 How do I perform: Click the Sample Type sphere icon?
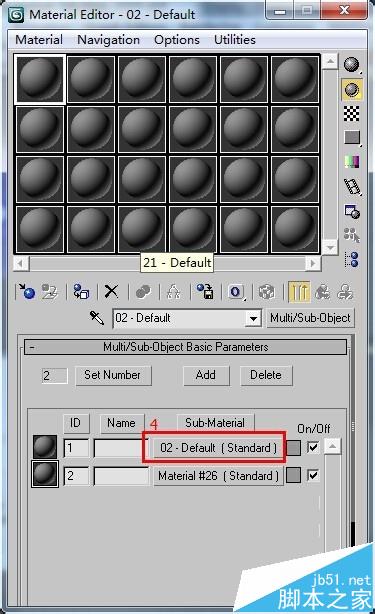pos(352,65)
